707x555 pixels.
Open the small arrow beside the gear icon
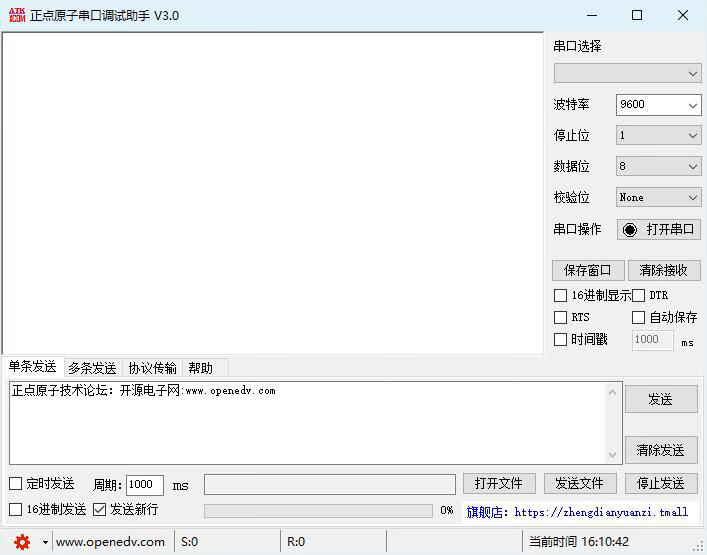(45, 542)
